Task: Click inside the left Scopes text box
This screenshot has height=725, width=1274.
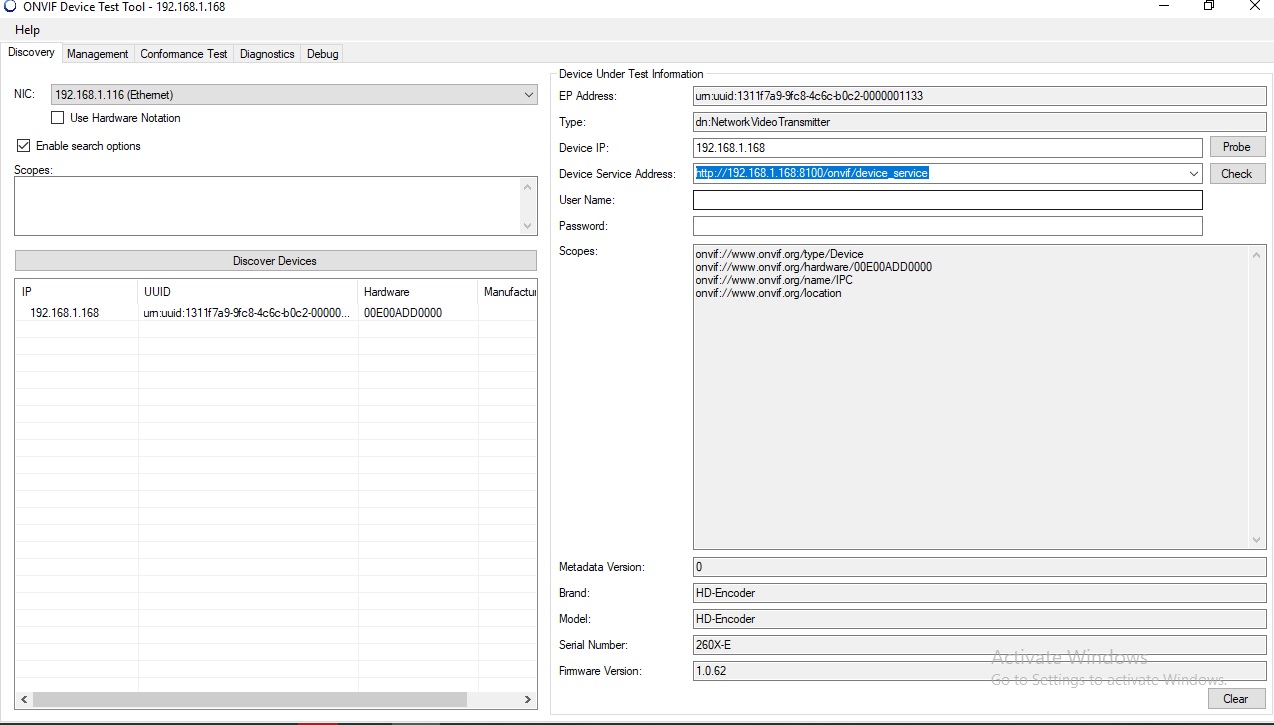Action: coord(268,207)
